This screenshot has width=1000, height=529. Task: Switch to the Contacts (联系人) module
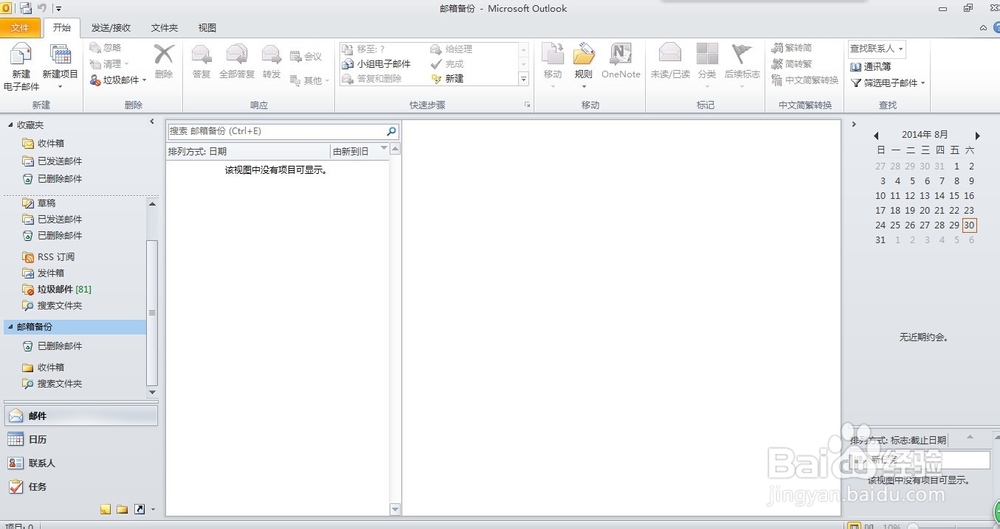pos(81,463)
